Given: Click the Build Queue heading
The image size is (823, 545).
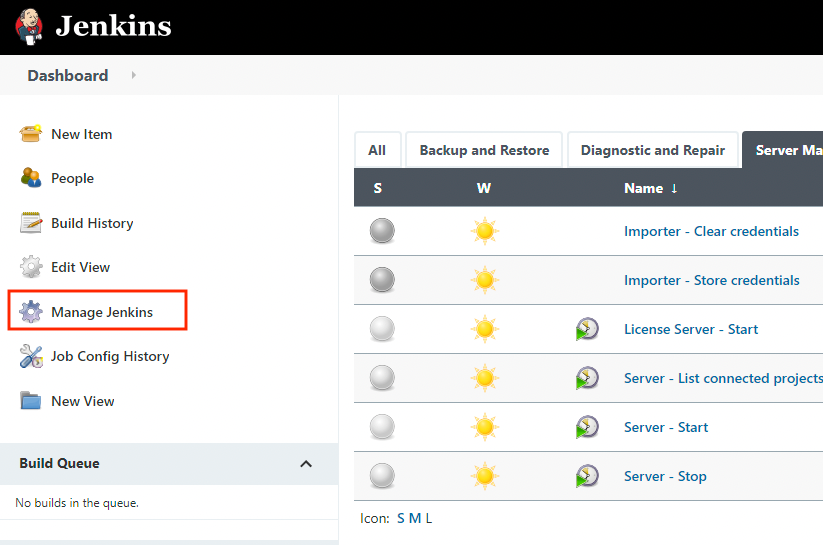Looking at the screenshot, I should point(59,463).
